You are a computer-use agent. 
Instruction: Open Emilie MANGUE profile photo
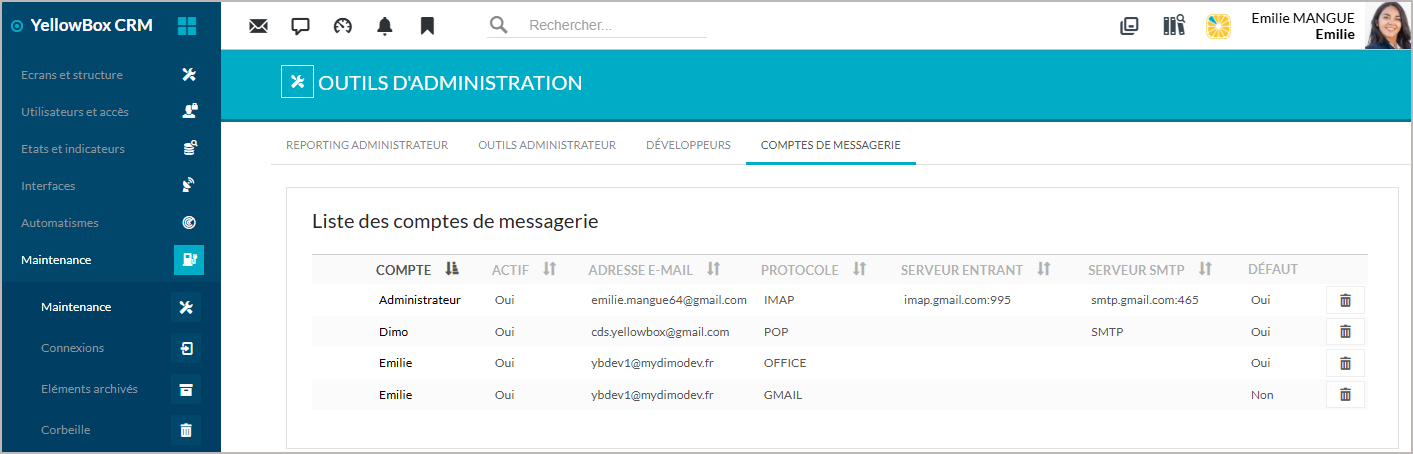1387,26
